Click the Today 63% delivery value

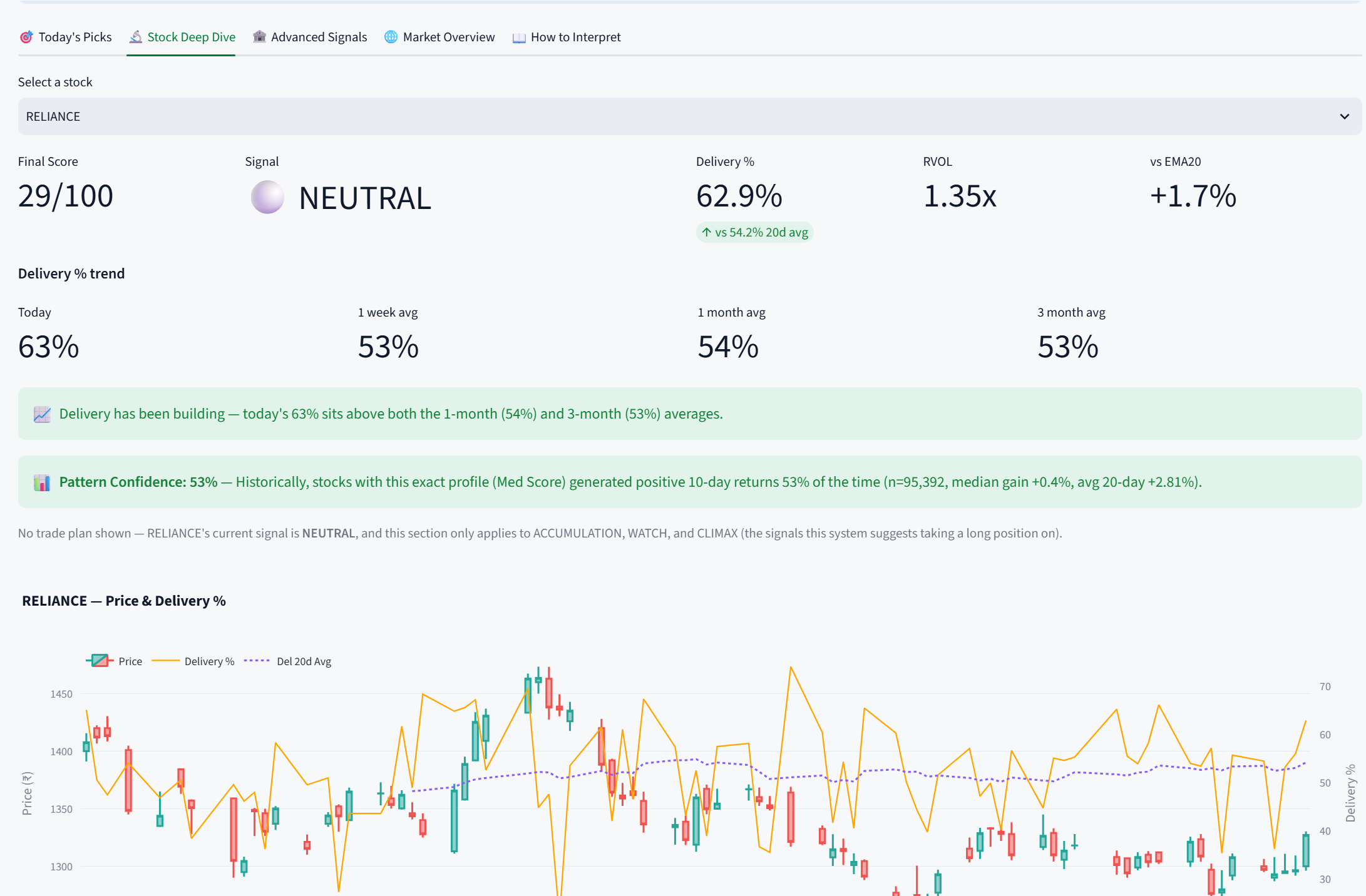pos(49,347)
